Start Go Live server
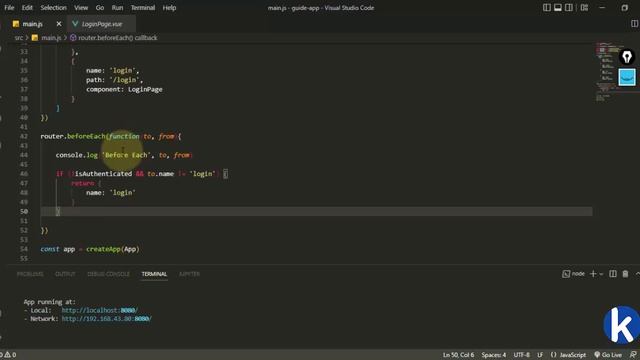Screen dimensions: 640x360 pyautogui.click(x=608, y=355)
